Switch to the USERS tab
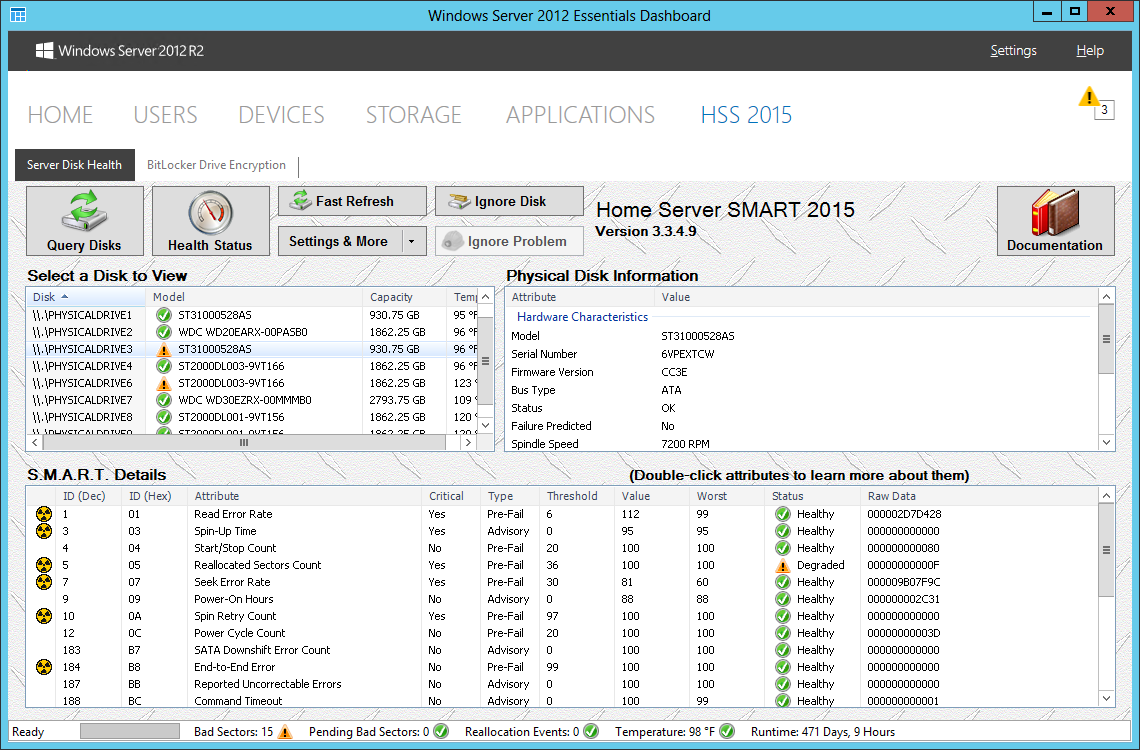 pos(165,115)
